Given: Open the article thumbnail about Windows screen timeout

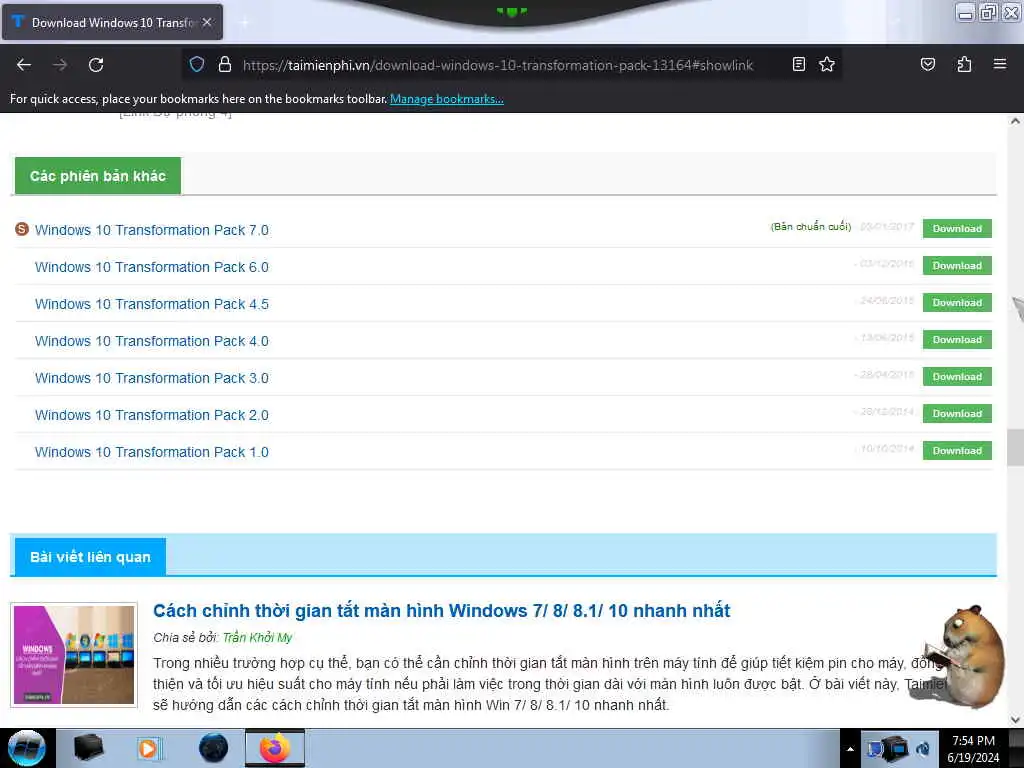Looking at the screenshot, I should pos(74,654).
